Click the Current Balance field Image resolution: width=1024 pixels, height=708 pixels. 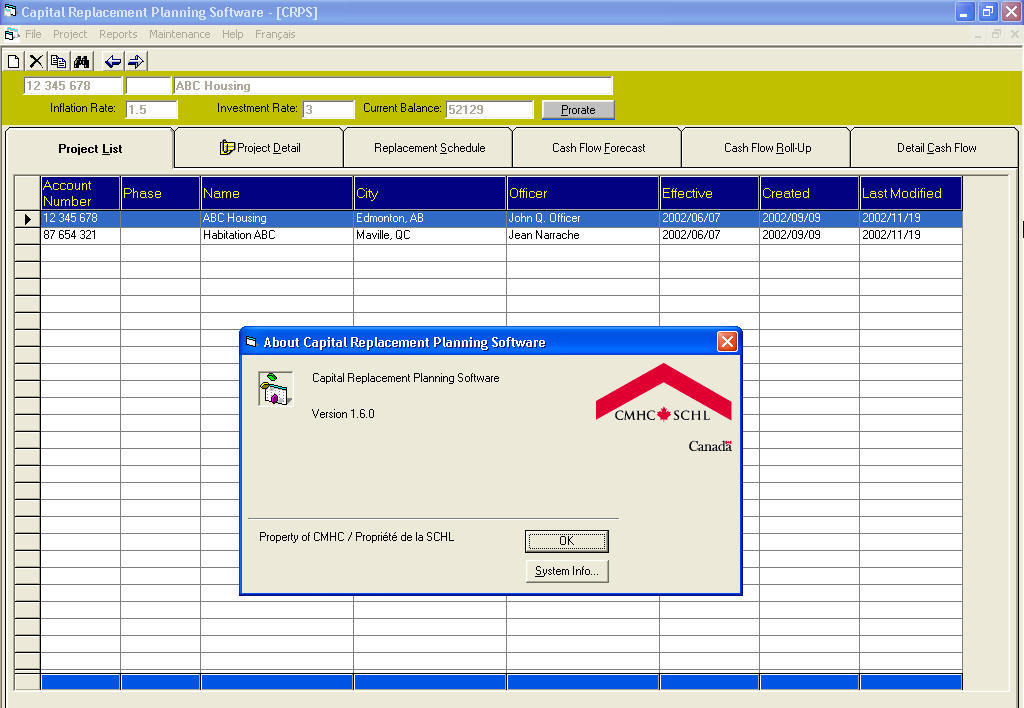(x=489, y=109)
